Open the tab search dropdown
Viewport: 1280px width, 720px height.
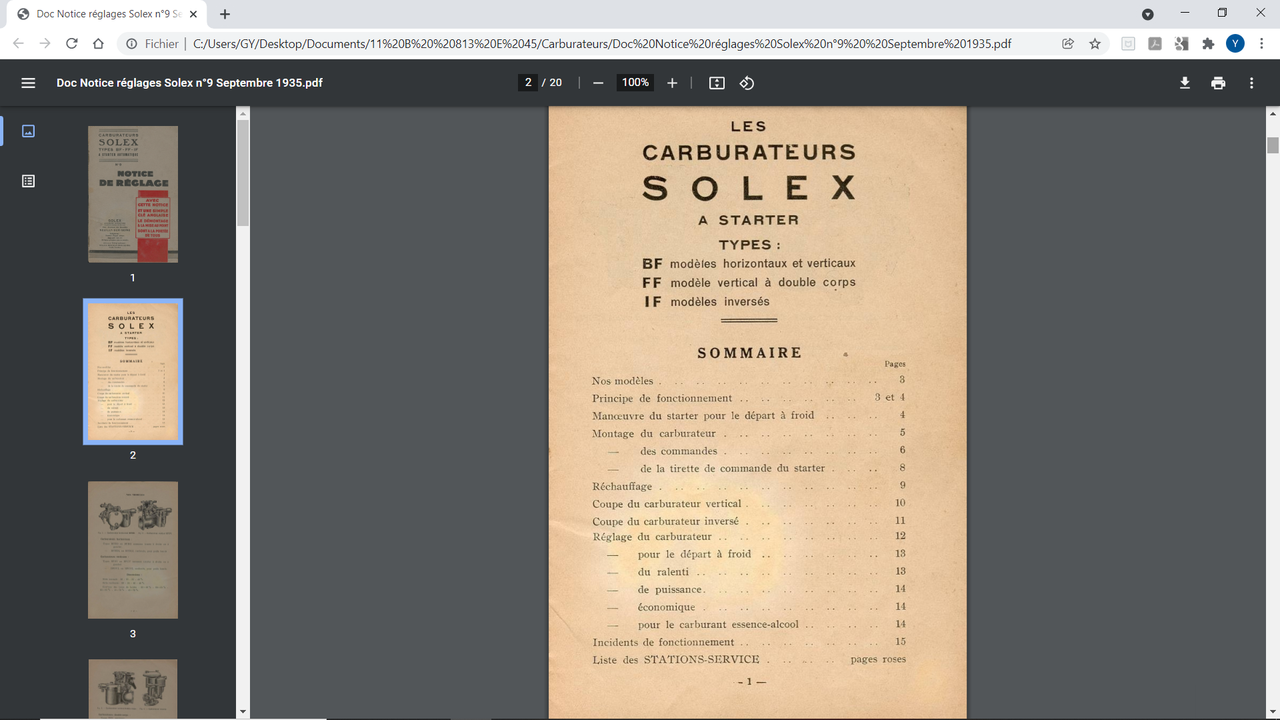tap(1148, 14)
